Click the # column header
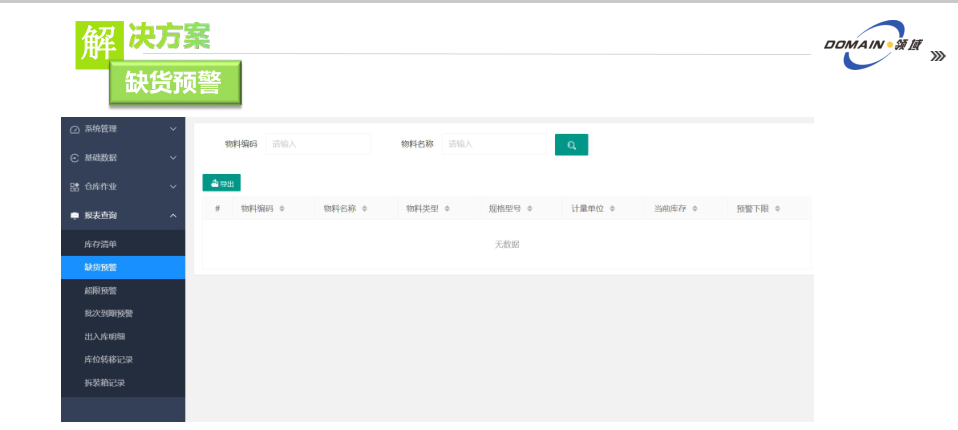 [x=218, y=209]
